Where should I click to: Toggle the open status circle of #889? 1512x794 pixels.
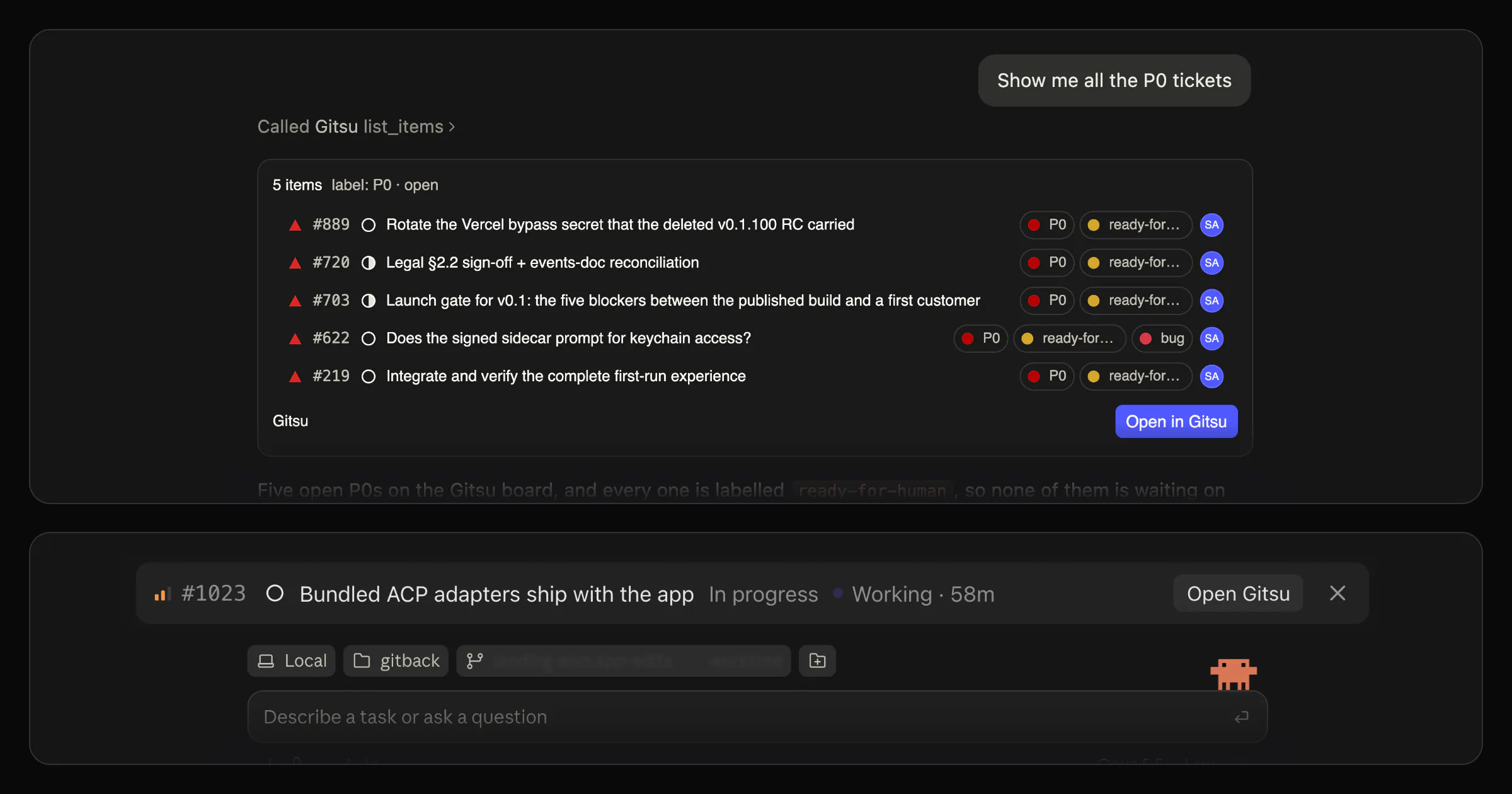coord(369,225)
